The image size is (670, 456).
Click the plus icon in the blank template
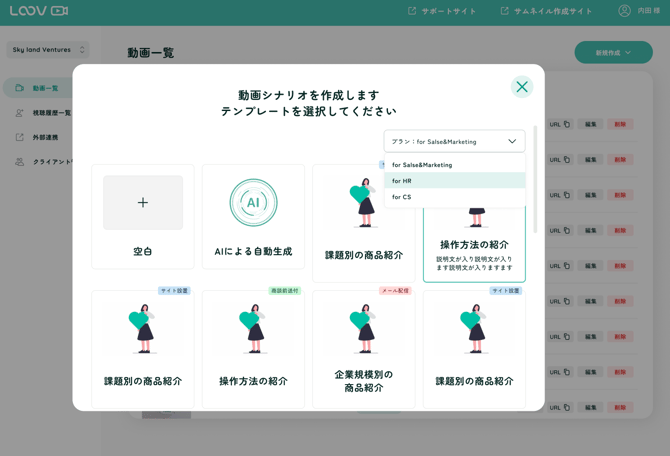pyautogui.click(x=143, y=202)
